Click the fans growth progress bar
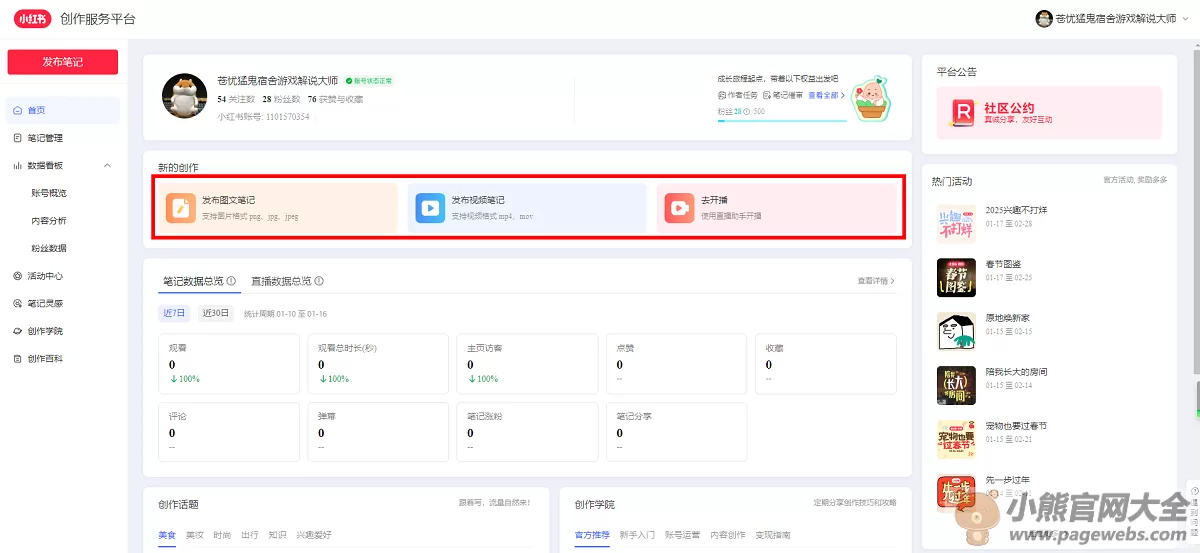 pos(782,121)
